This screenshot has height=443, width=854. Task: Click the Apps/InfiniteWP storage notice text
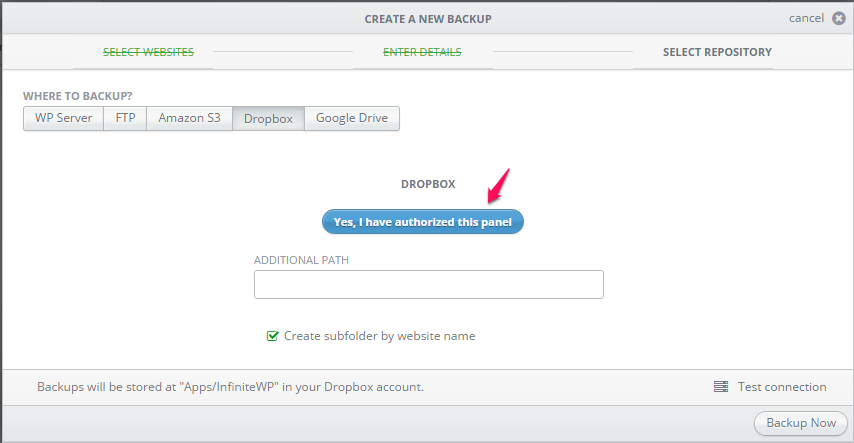pyautogui.click(x=230, y=387)
